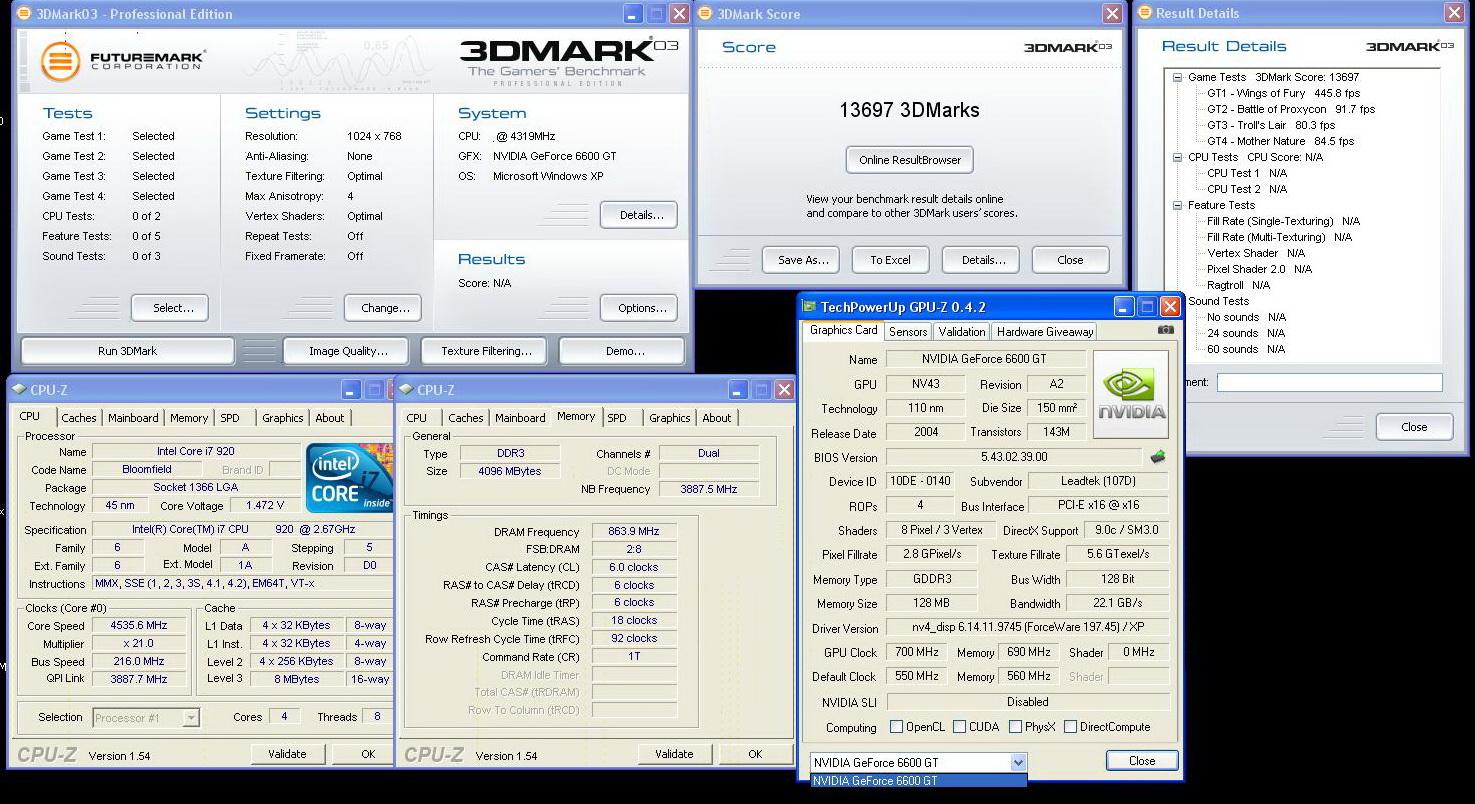Open the Hardware Giveaway tab in GPU-Z
The height and width of the screenshot is (804, 1475).
point(1045,331)
